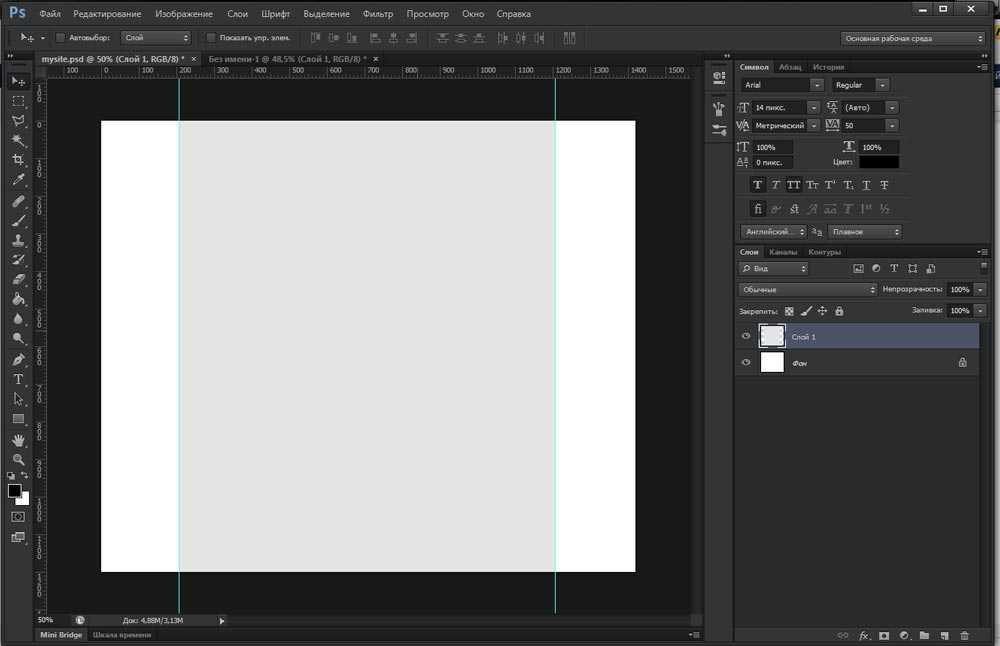
Task: Select the Magic Wand tool
Action: click(x=18, y=140)
